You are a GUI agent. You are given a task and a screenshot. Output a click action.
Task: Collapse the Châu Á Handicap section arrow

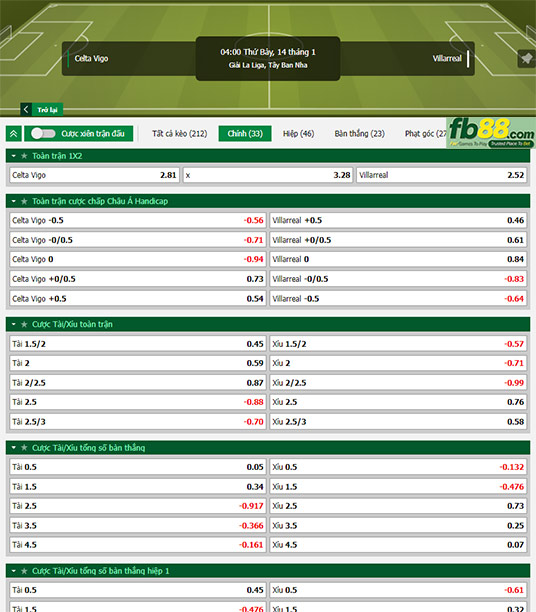point(14,201)
